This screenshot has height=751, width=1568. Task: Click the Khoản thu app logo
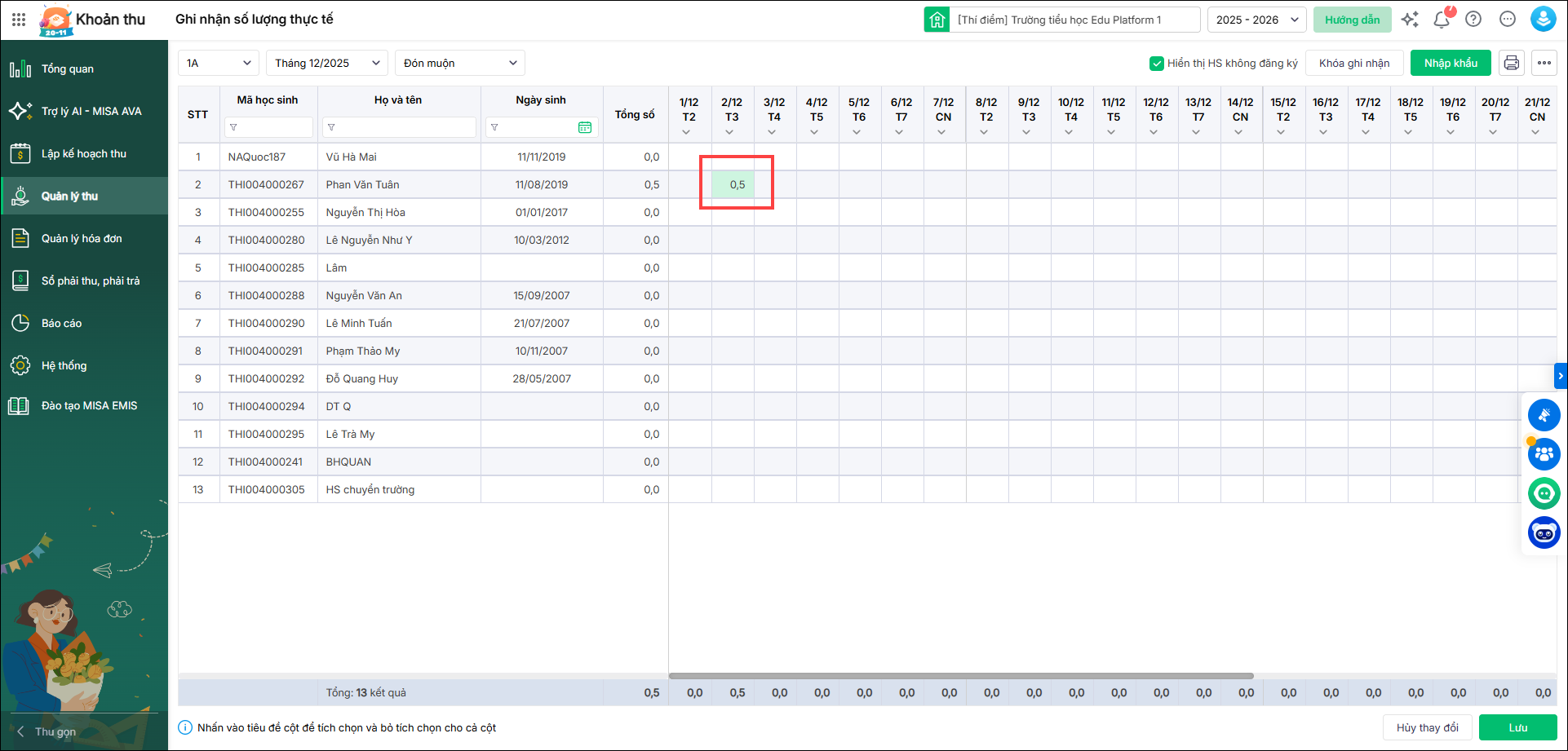[55, 20]
